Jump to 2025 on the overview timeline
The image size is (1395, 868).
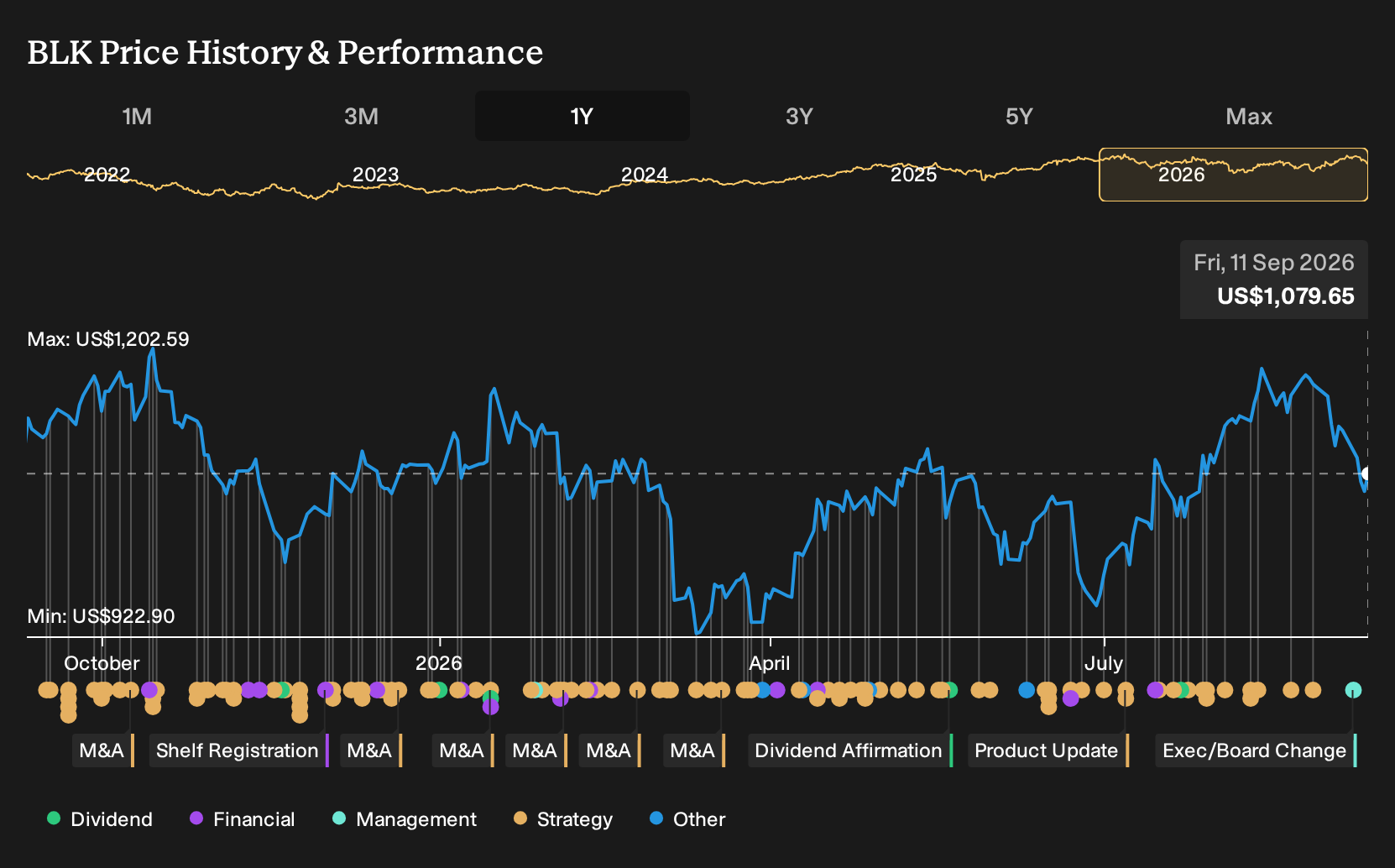pyautogui.click(x=913, y=175)
